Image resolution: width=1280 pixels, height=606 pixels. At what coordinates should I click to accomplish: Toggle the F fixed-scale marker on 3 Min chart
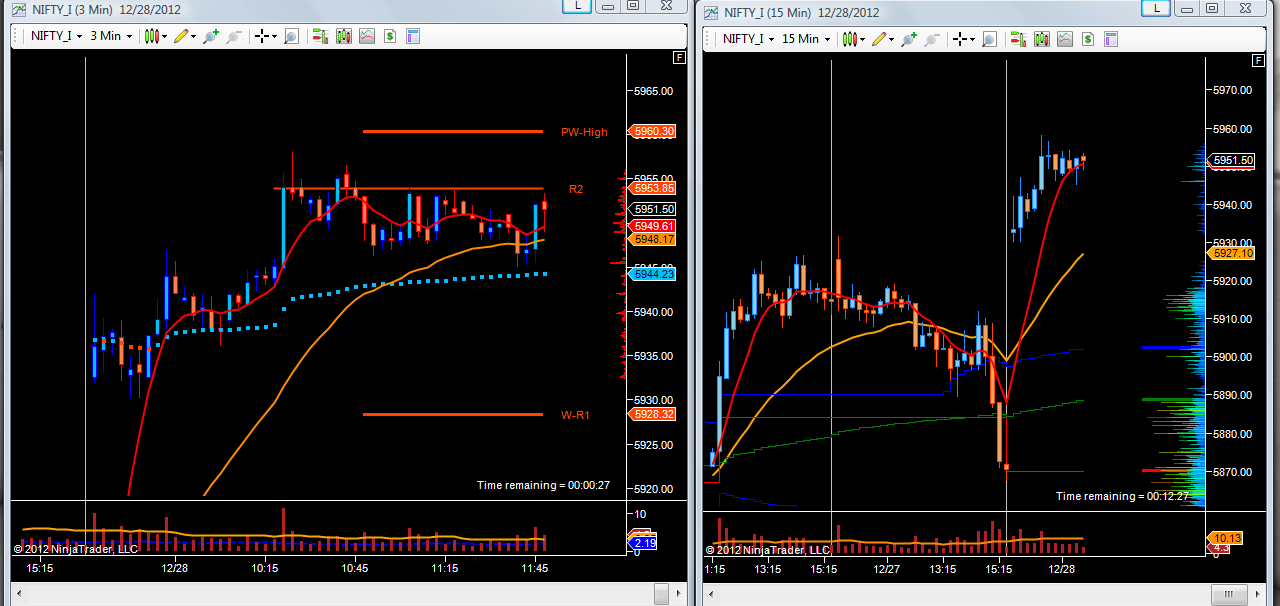point(680,58)
